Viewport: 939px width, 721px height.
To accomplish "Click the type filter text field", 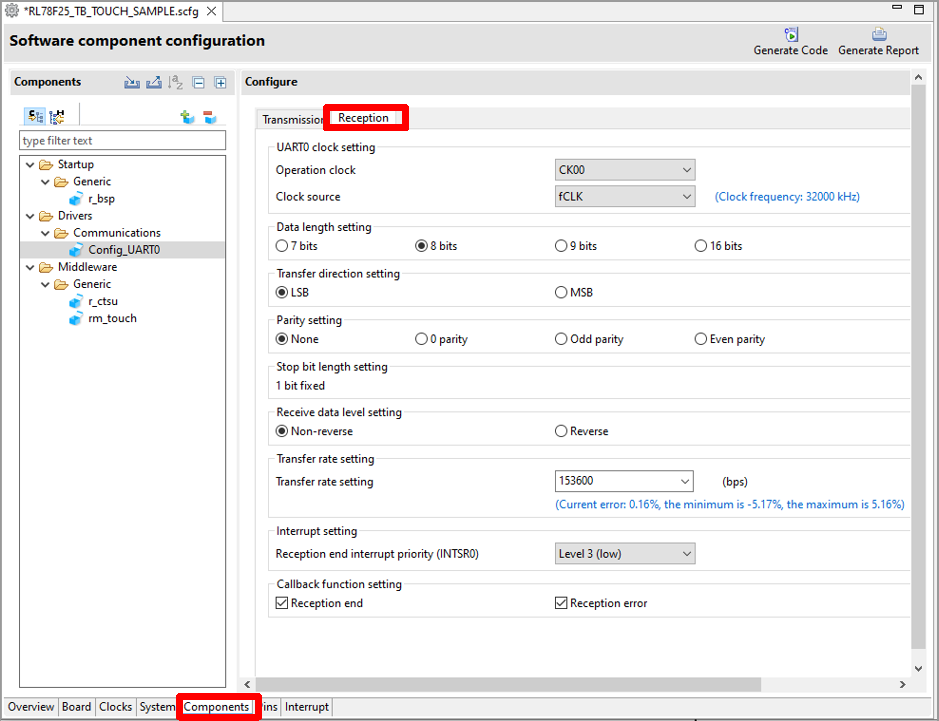I will click(x=122, y=141).
